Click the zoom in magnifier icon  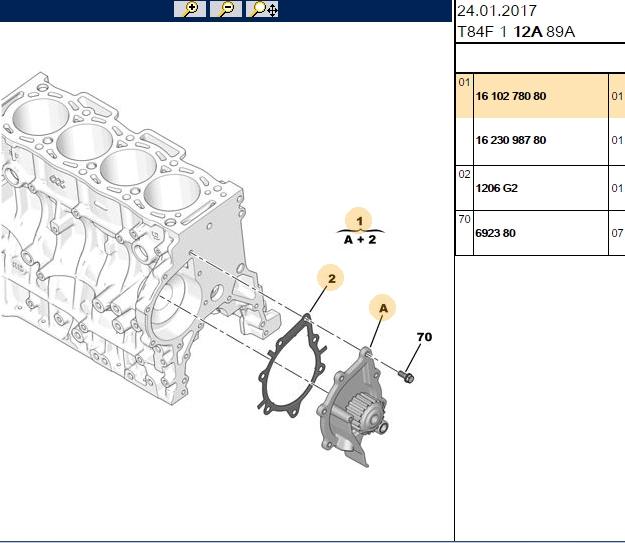click(x=190, y=9)
